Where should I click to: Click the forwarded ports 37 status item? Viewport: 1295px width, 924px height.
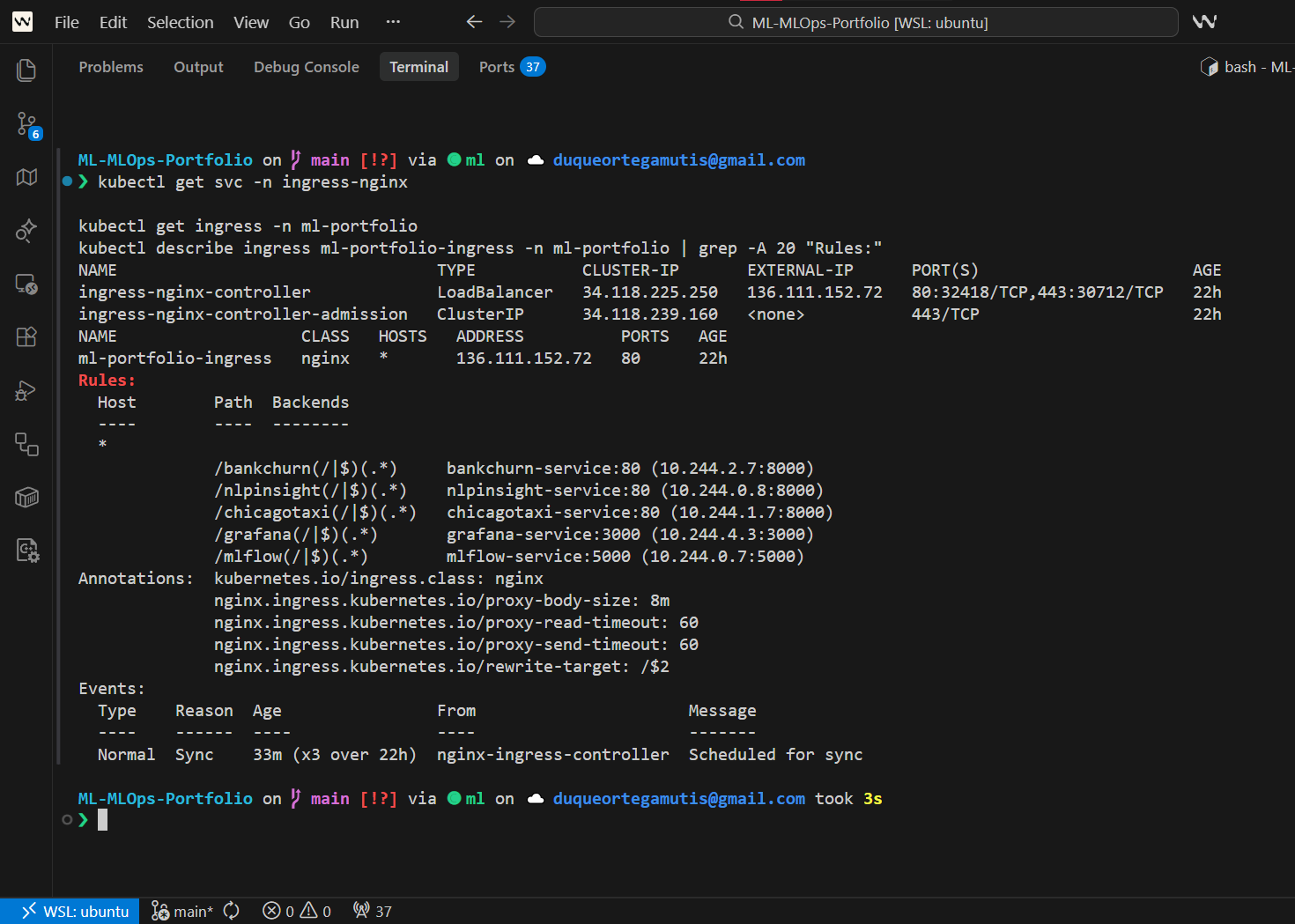pyautogui.click(x=373, y=911)
